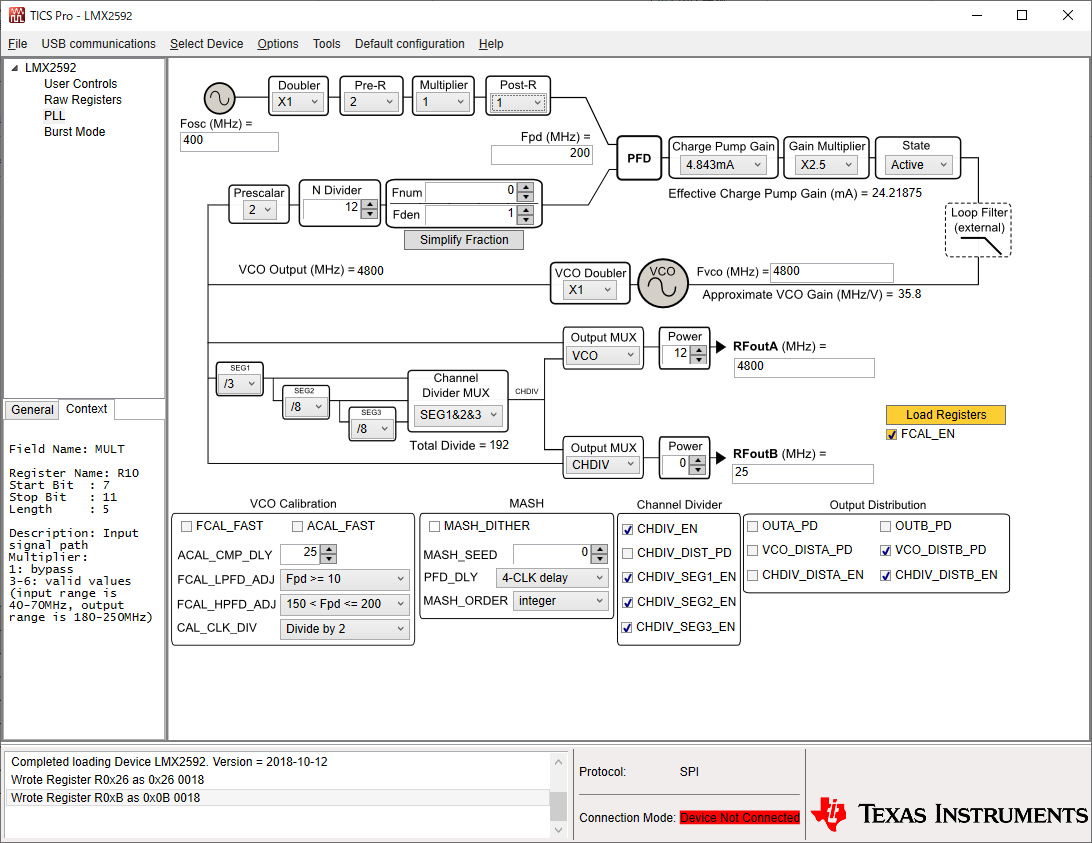This screenshot has width=1092, height=843.
Task: Open the Channel Divider MUX dropdown
Action: (458, 415)
